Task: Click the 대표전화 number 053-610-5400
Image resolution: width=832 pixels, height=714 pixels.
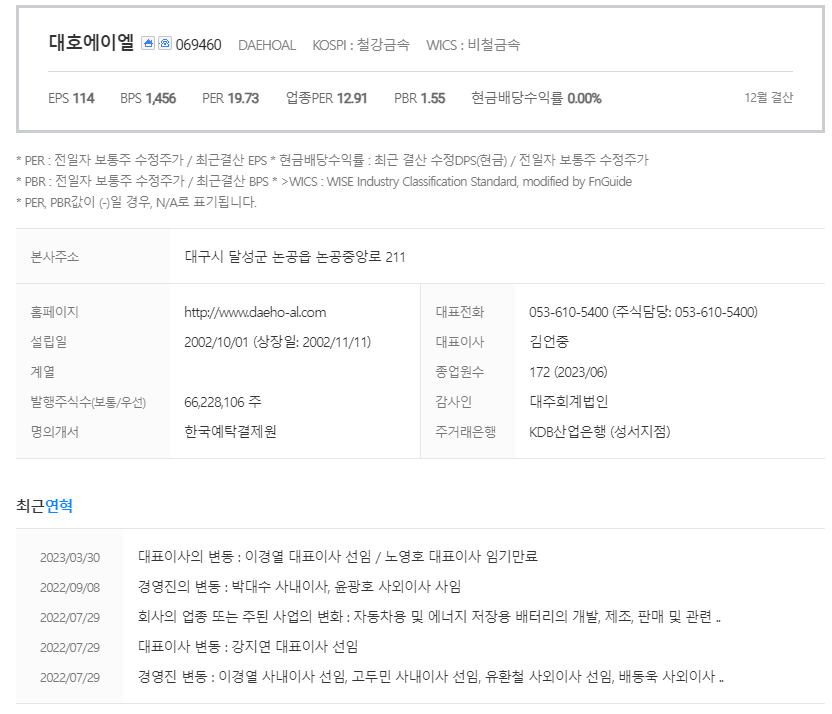Action: click(568, 312)
